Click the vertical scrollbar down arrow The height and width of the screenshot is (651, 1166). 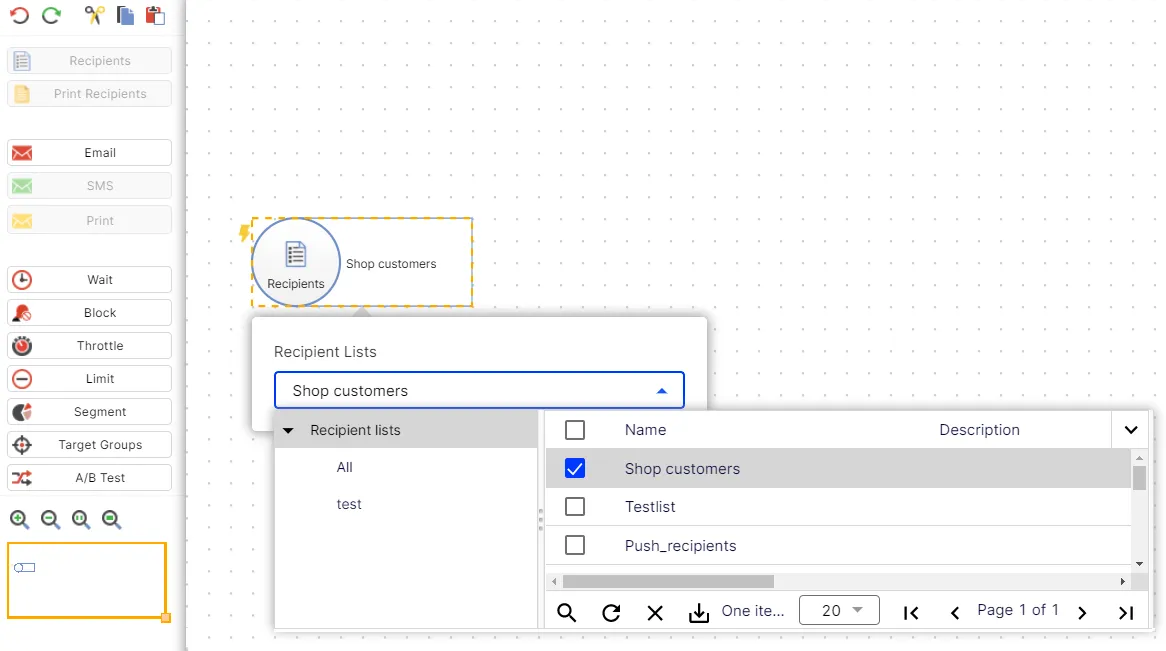pyautogui.click(x=1139, y=564)
